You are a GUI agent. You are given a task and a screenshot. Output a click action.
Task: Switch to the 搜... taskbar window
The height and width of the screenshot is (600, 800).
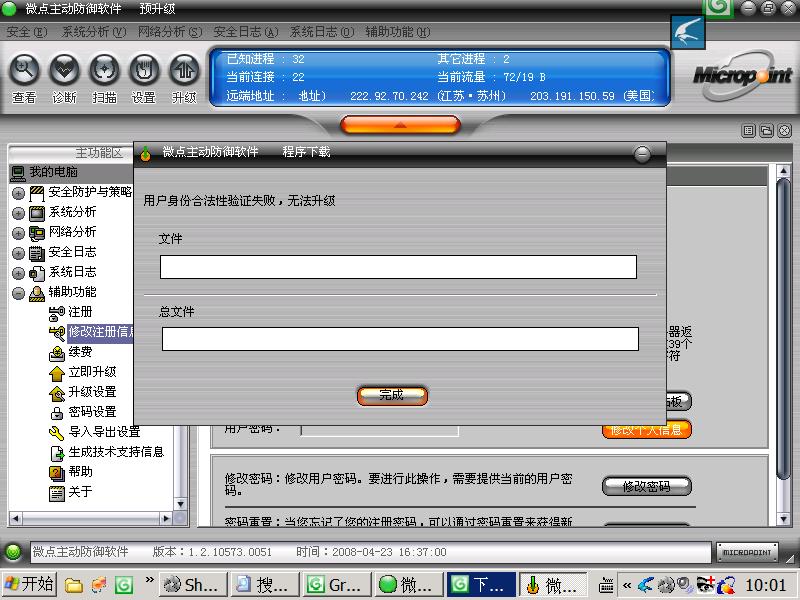(x=263, y=585)
